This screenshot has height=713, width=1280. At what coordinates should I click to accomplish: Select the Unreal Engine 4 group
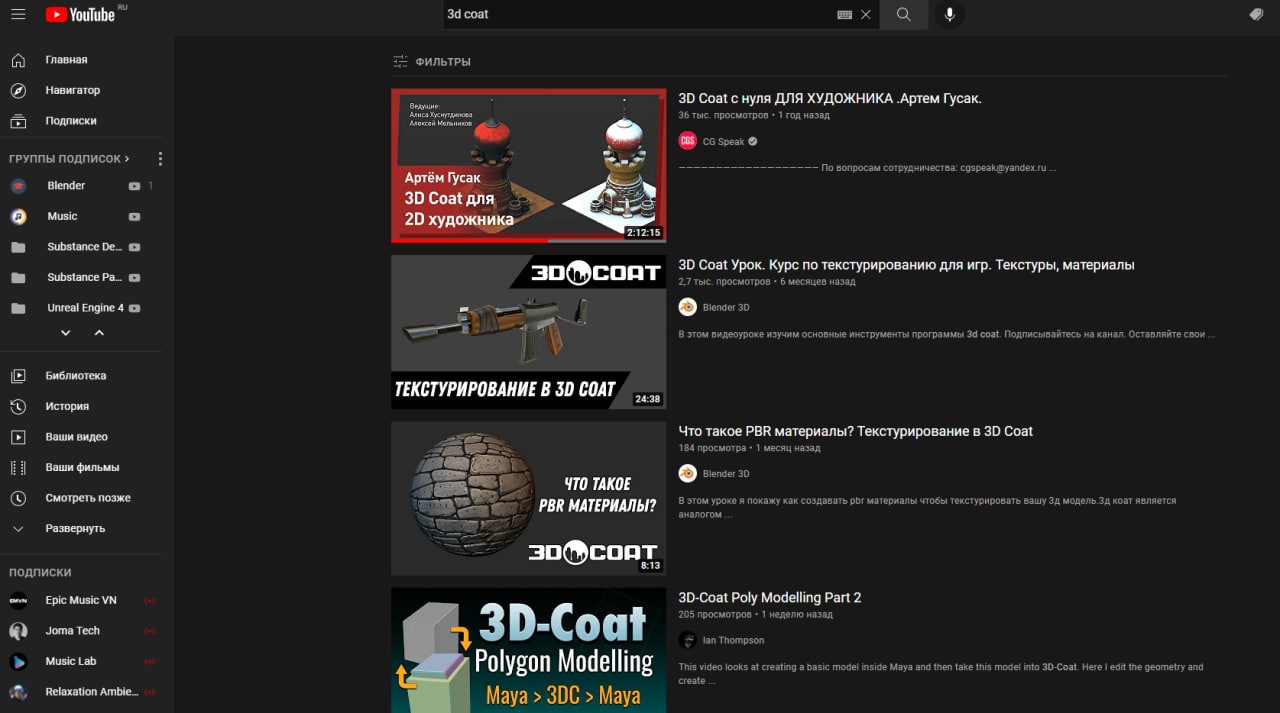85,308
